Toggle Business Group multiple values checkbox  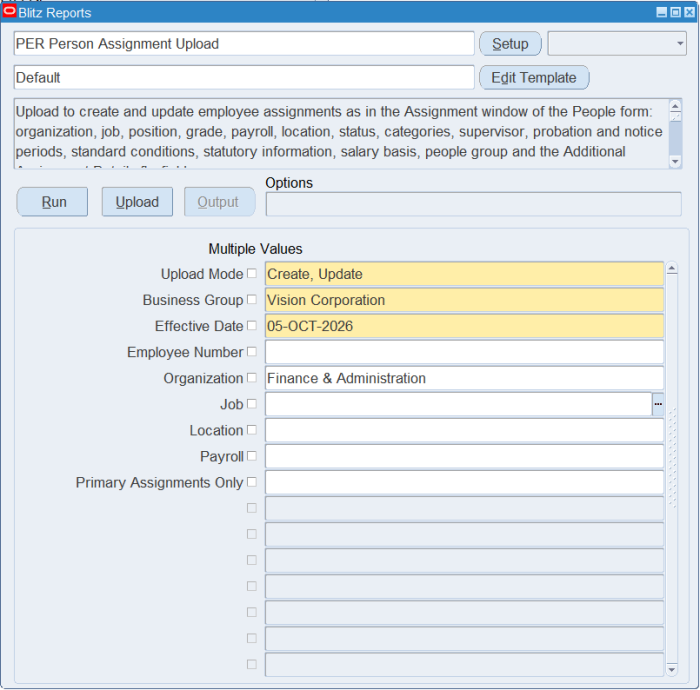252,299
